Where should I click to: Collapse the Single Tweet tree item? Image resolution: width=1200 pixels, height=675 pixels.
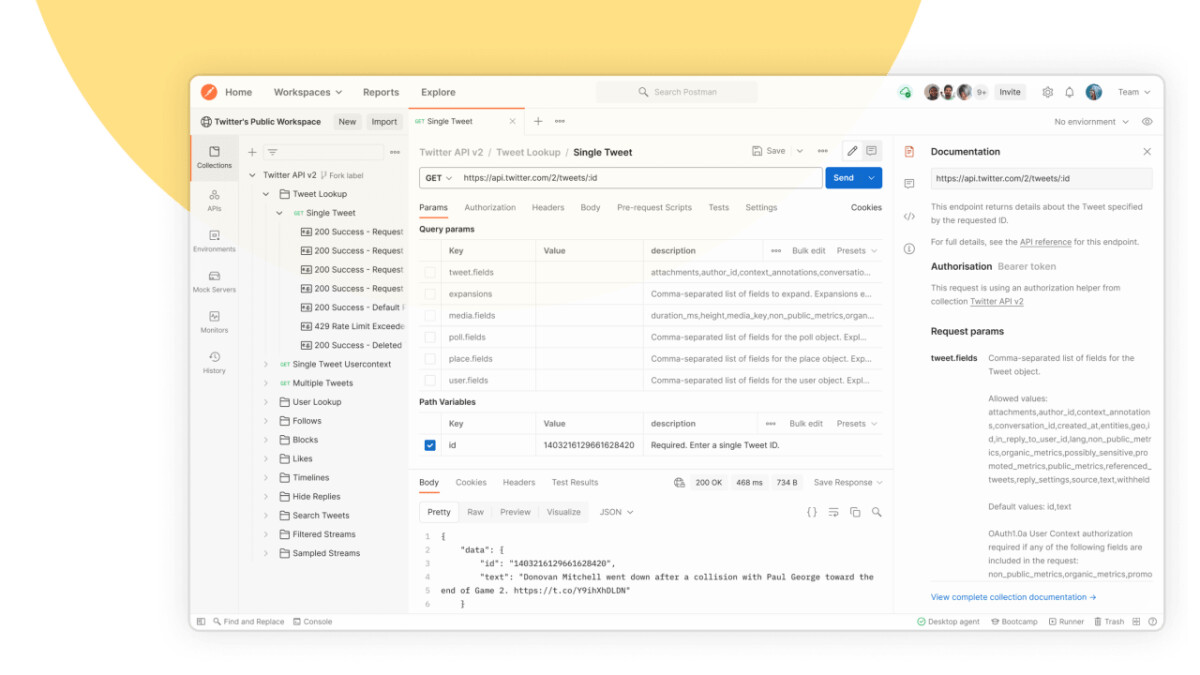point(280,212)
